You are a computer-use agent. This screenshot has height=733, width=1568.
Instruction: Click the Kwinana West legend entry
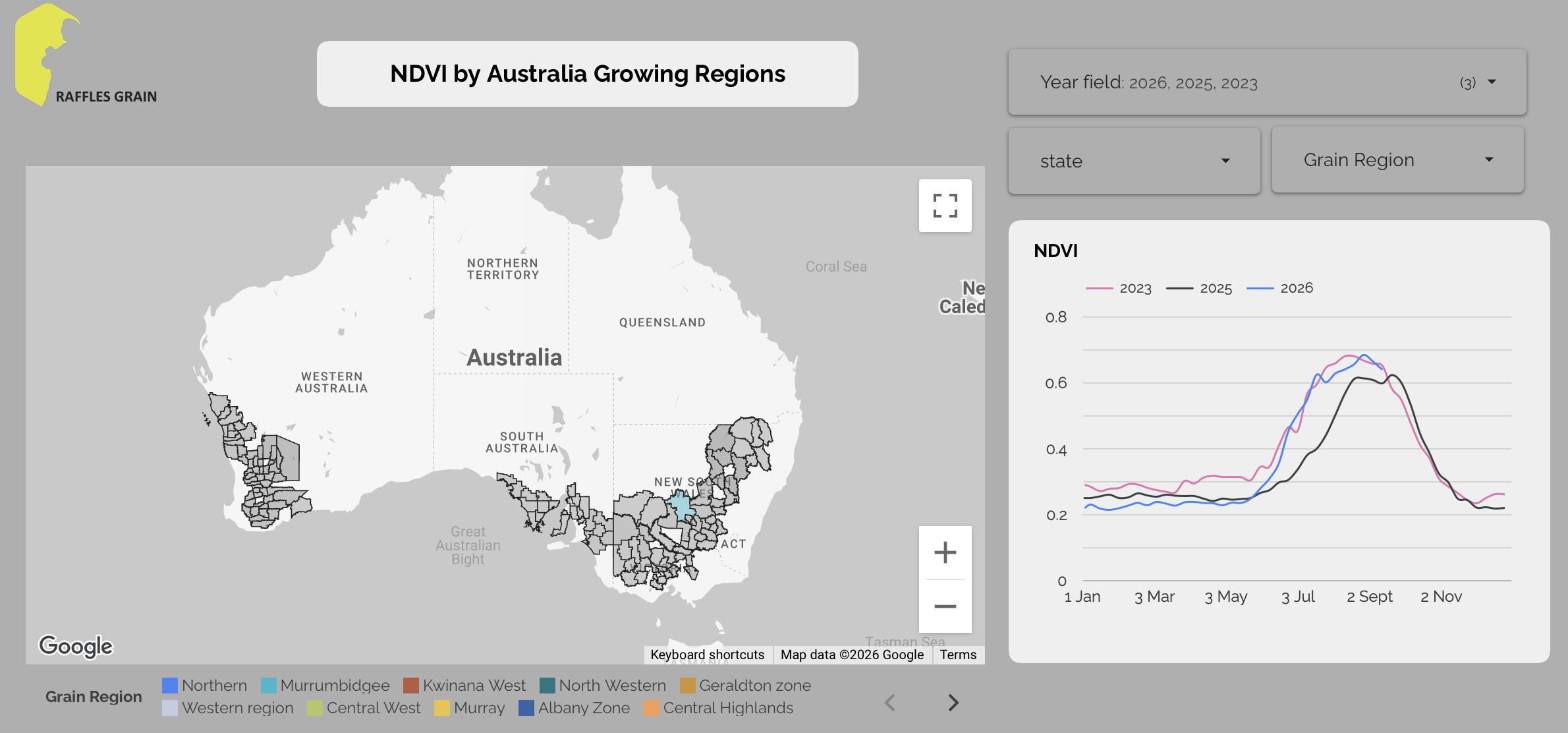[x=464, y=686]
